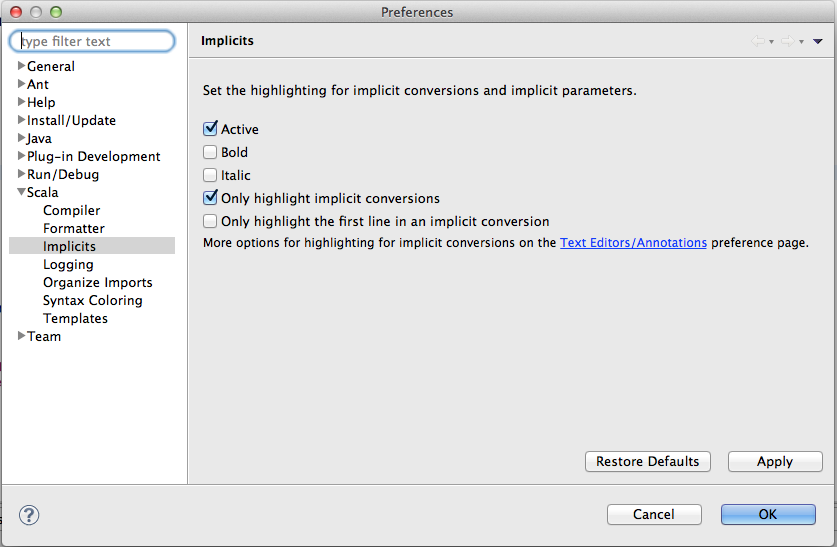The image size is (837, 547).
Task: Toggle Only highlight implicit conversions
Action: [x=210, y=199]
